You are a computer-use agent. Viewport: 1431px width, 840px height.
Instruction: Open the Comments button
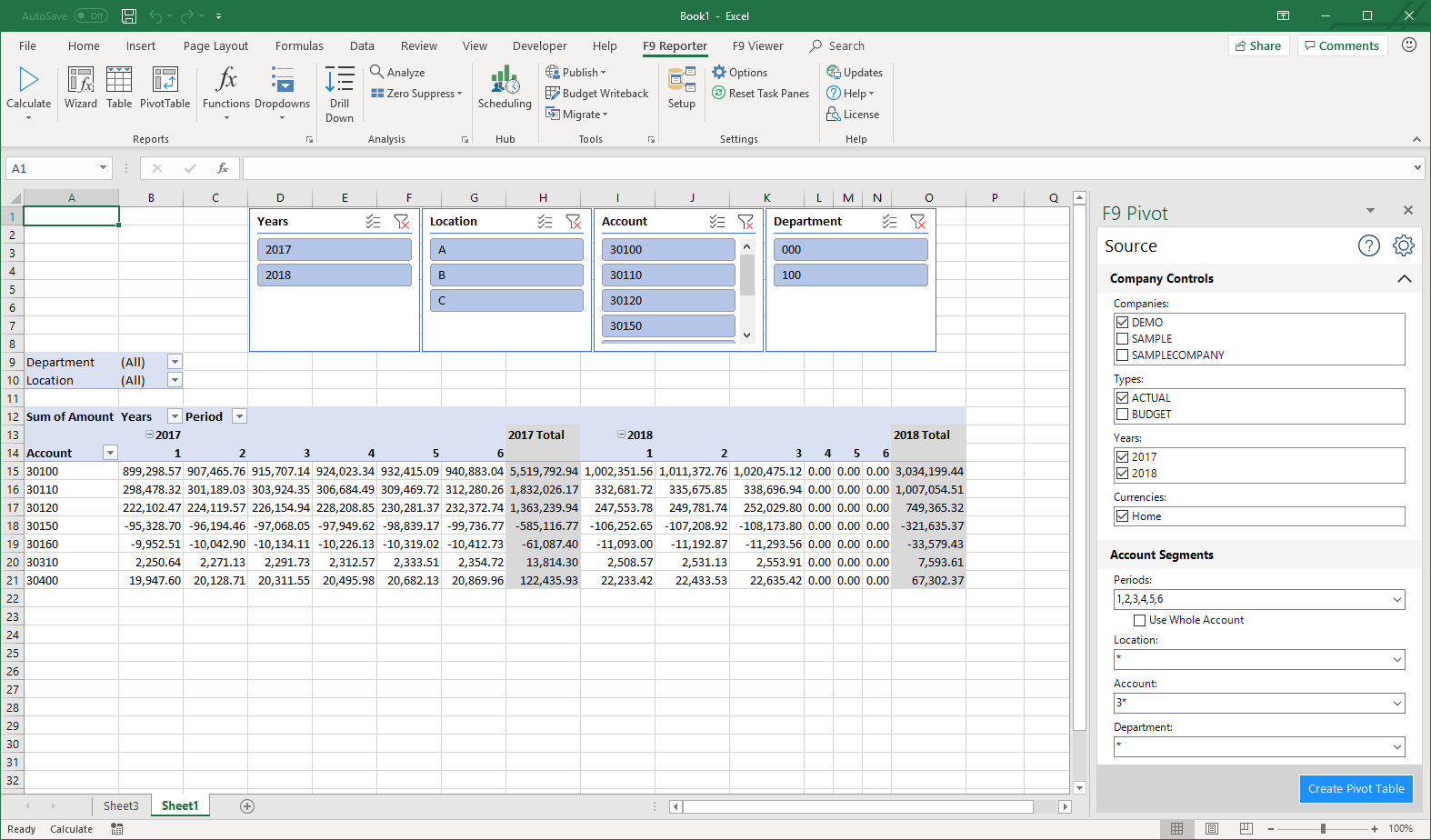pyautogui.click(x=1342, y=45)
